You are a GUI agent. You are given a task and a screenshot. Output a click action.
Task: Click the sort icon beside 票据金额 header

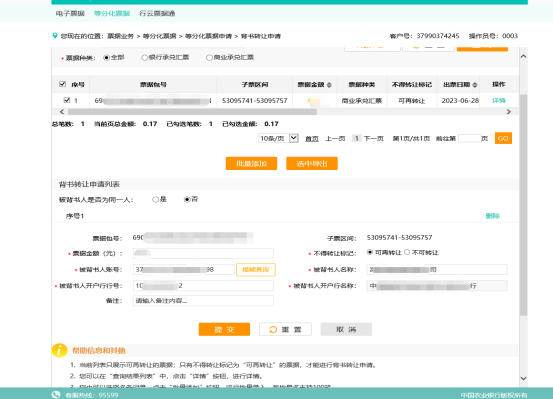[329, 85]
